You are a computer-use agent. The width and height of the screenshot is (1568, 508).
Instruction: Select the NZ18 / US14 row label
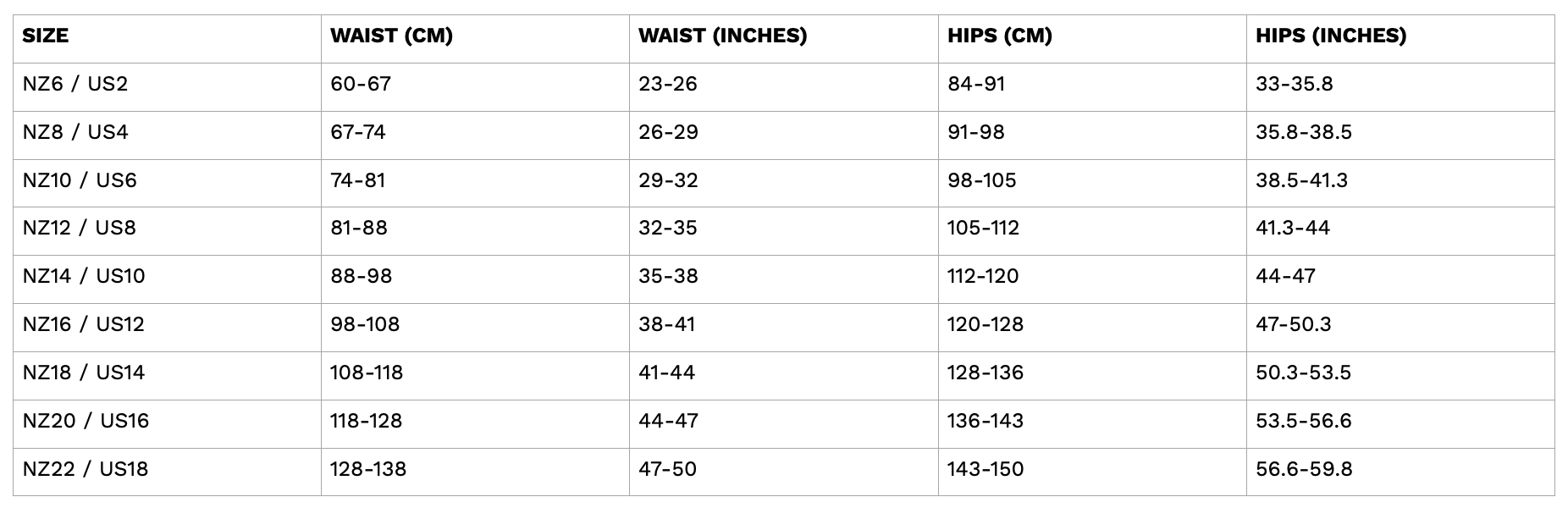coord(84,373)
